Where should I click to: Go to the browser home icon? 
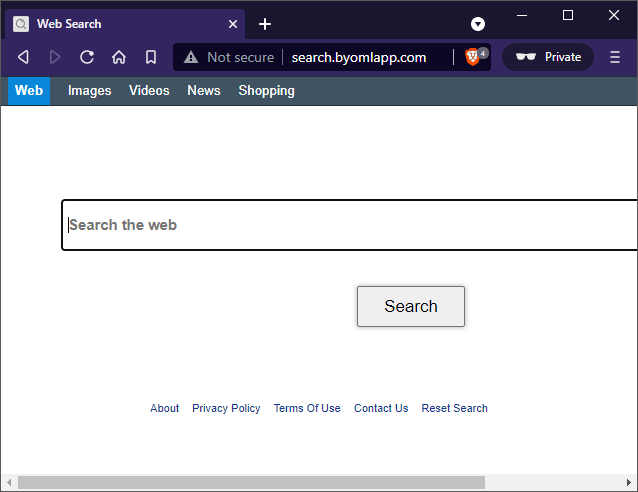point(119,57)
